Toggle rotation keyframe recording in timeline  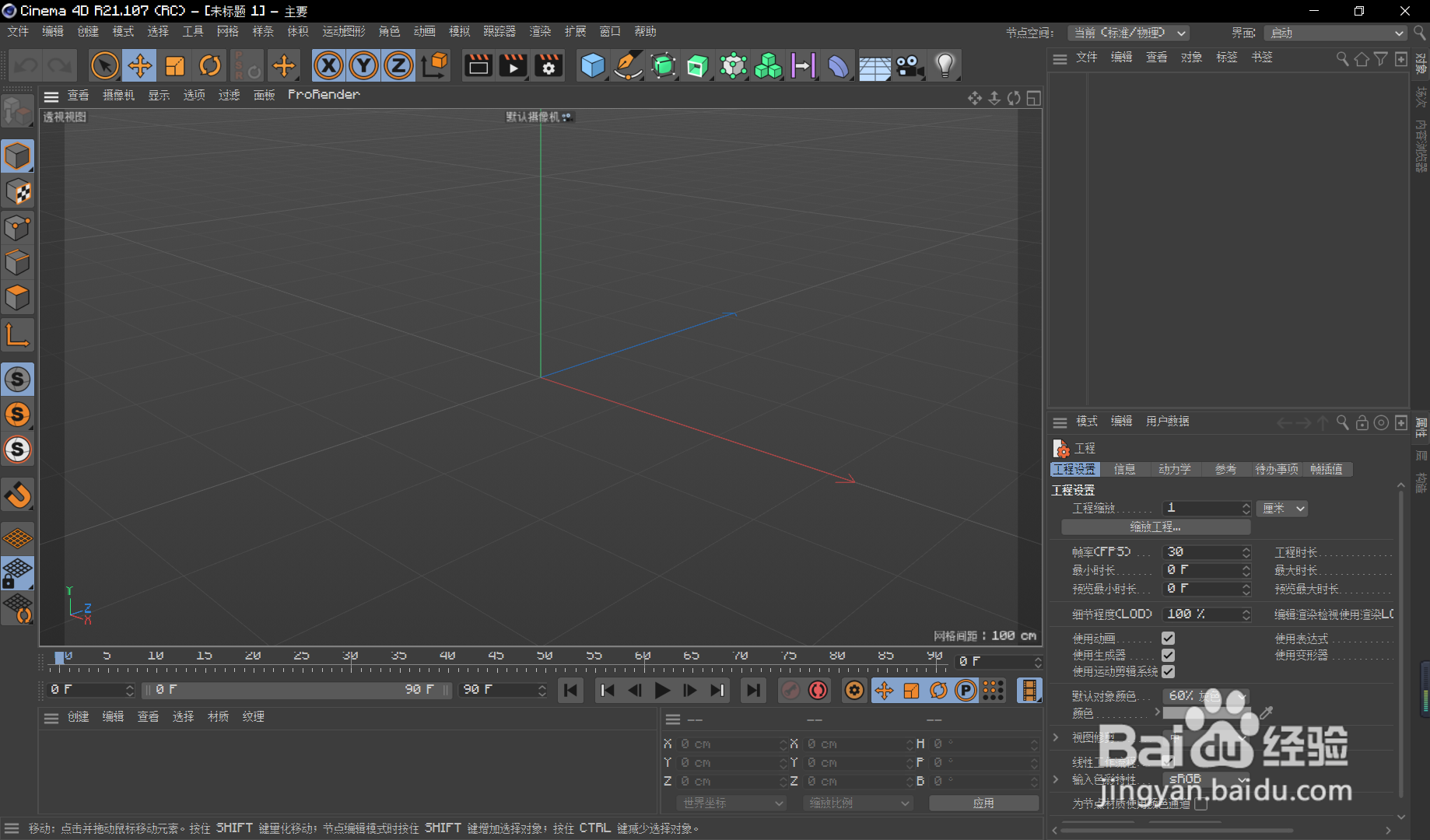938,690
